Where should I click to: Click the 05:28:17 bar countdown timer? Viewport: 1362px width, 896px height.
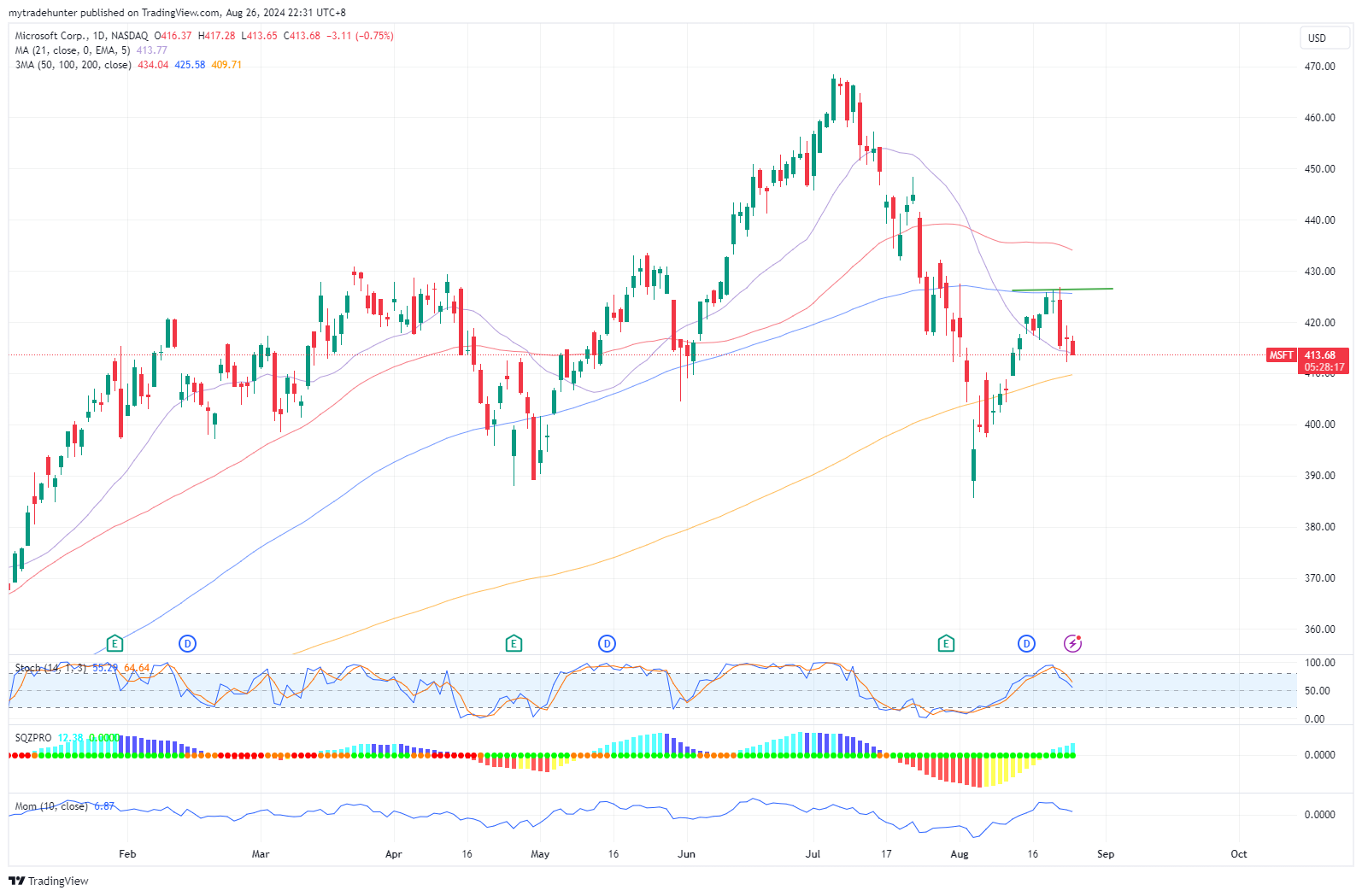1324,367
